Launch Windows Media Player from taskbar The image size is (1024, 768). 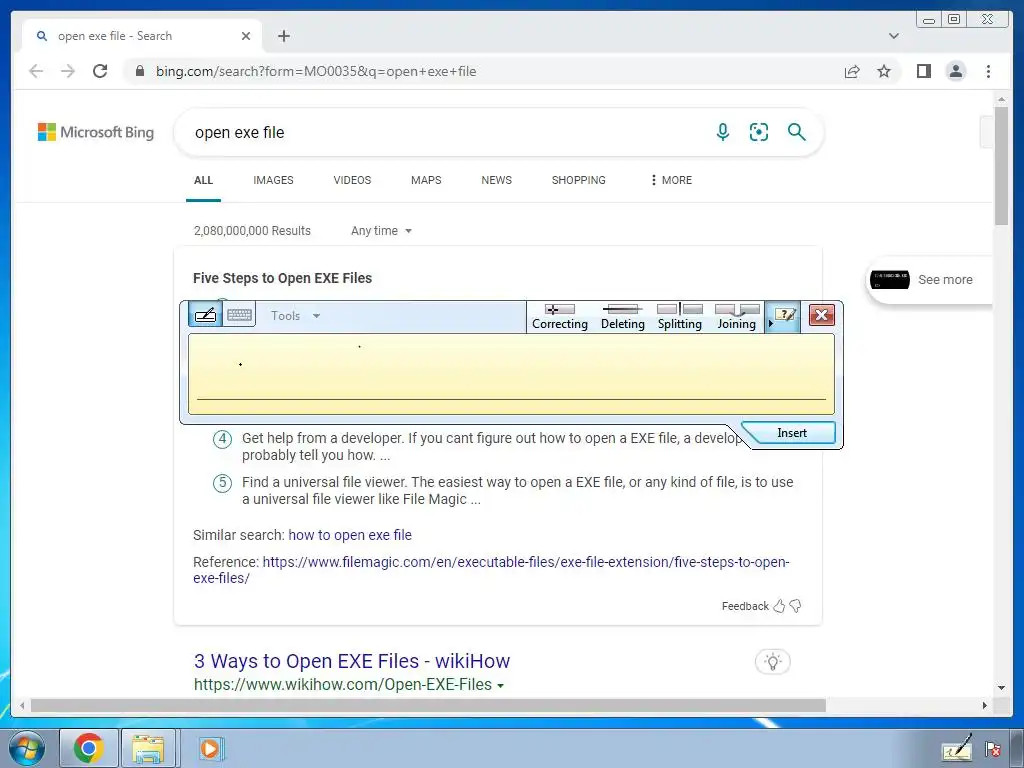[x=210, y=748]
